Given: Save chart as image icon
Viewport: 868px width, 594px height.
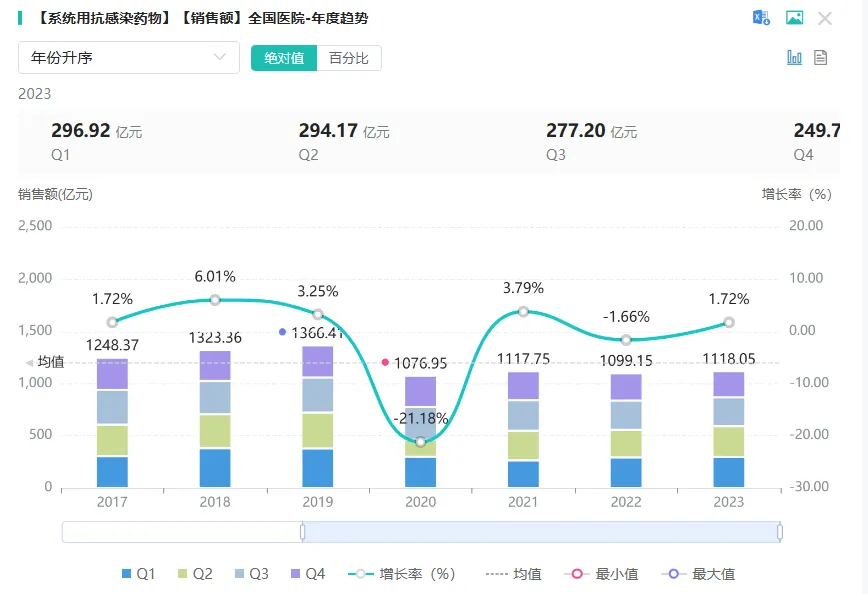Looking at the screenshot, I should (794, 18).
